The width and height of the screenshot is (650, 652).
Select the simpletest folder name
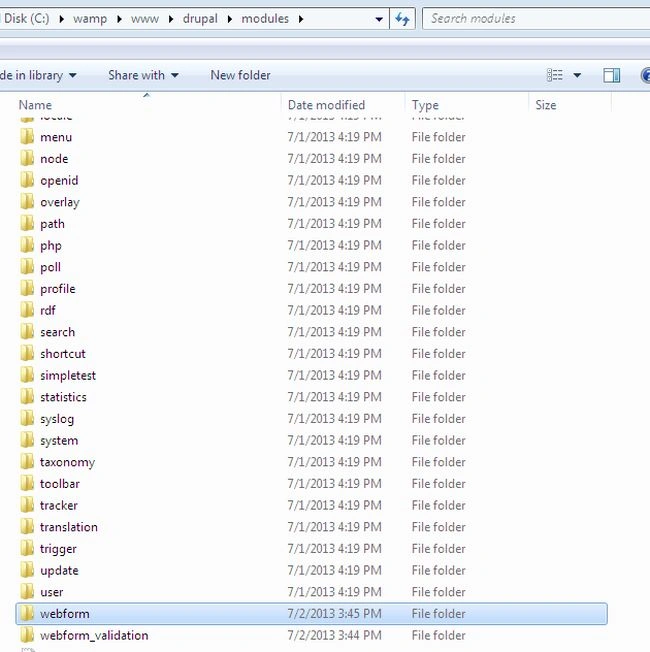pos(68,375)
